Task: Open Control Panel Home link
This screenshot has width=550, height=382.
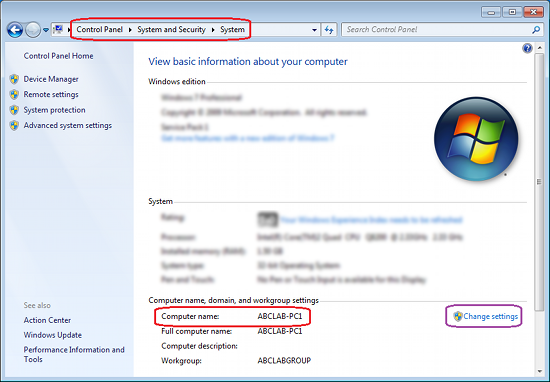Action: (x=59, y=56)
